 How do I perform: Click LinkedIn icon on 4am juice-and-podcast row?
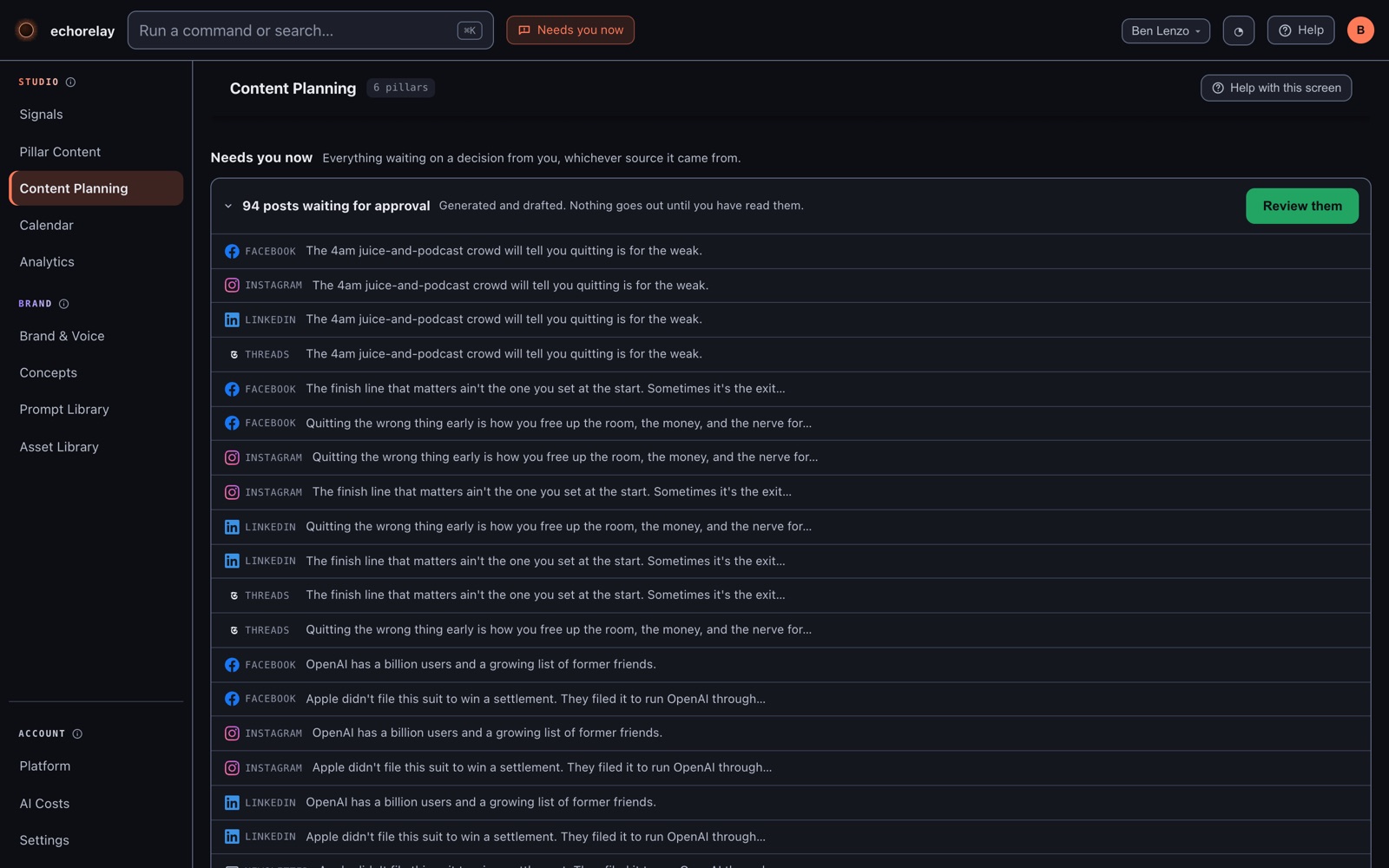tap(232, 319)
